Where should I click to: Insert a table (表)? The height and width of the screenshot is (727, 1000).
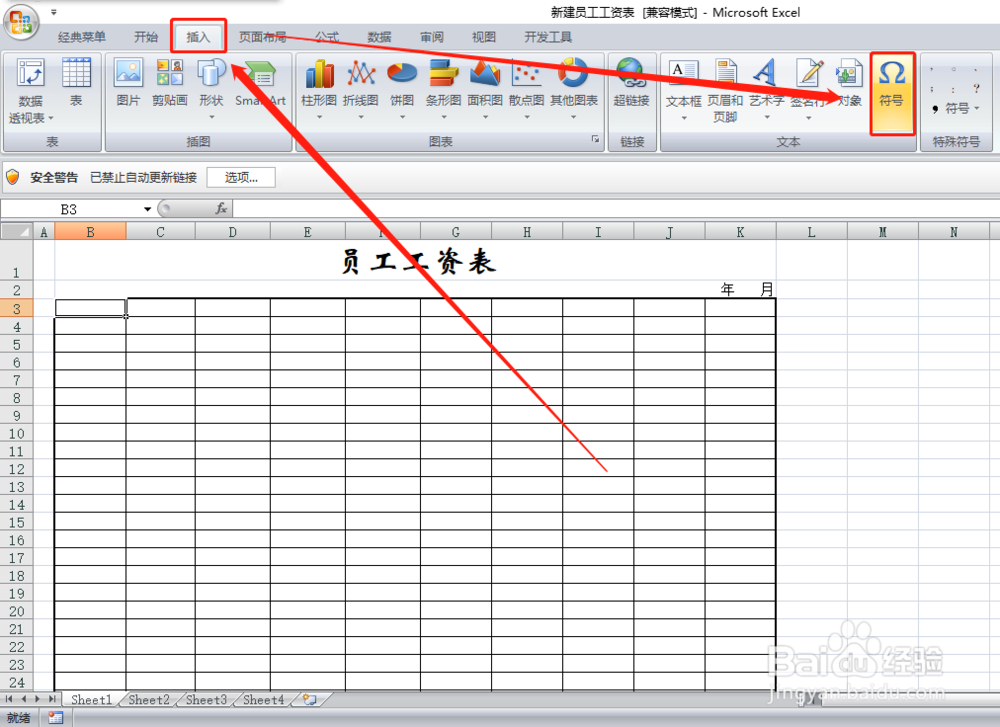tap(76, 82)
